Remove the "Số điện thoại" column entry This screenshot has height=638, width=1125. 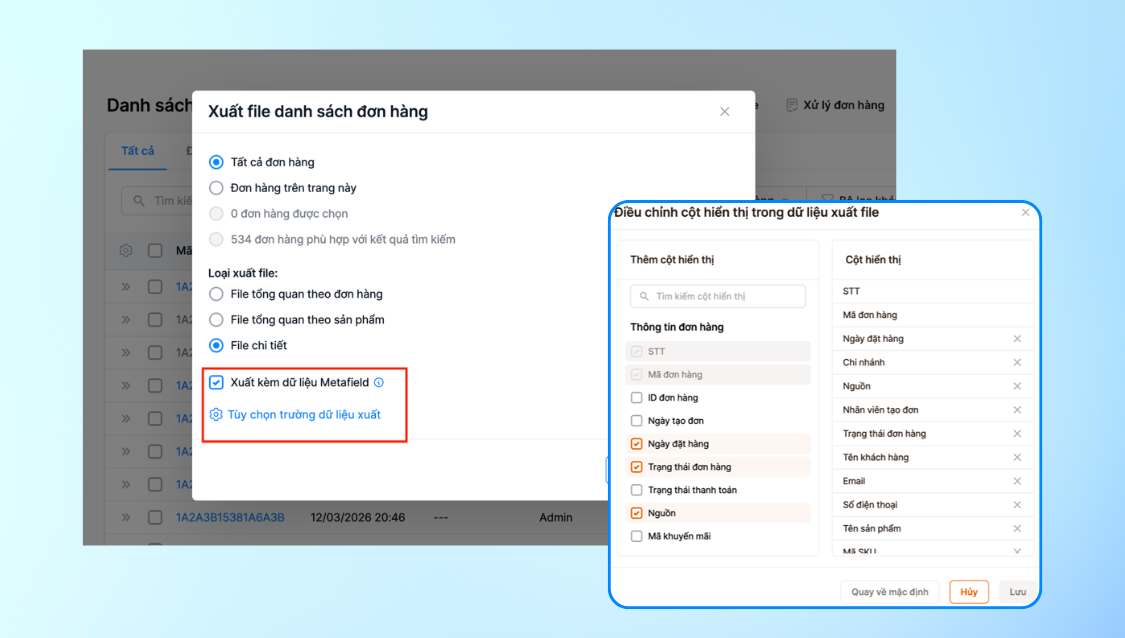1017,504
